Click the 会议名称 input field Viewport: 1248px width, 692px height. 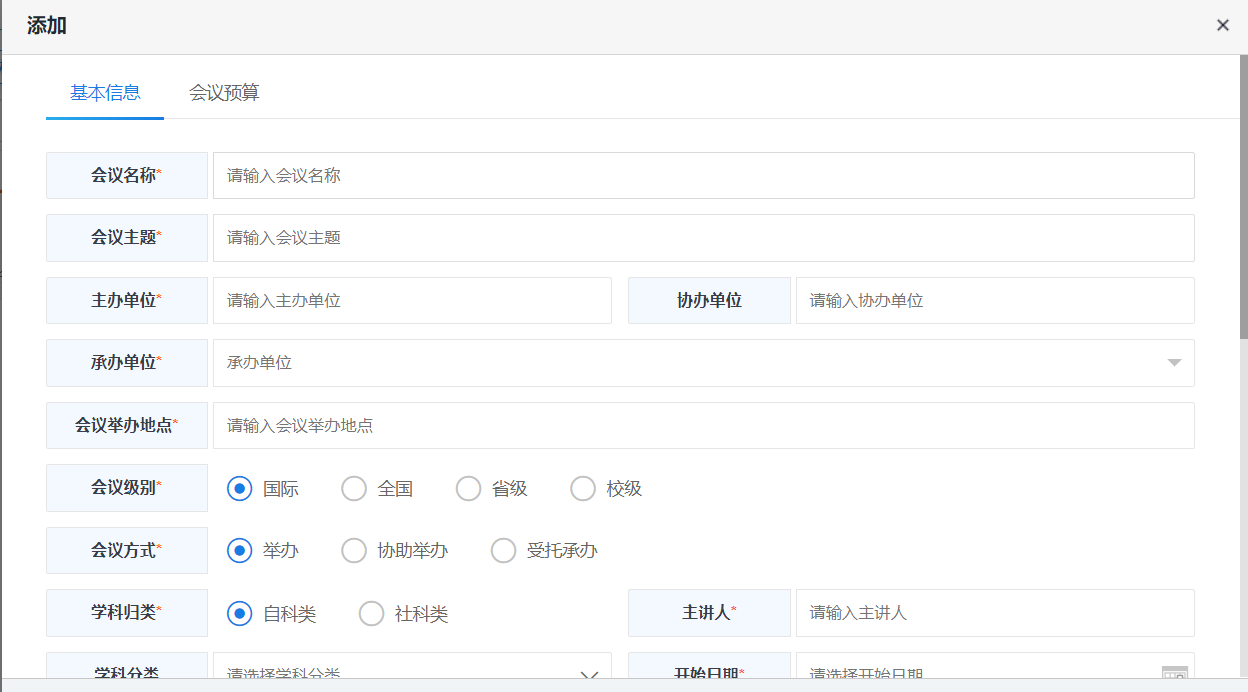click(x=703, y=176)
